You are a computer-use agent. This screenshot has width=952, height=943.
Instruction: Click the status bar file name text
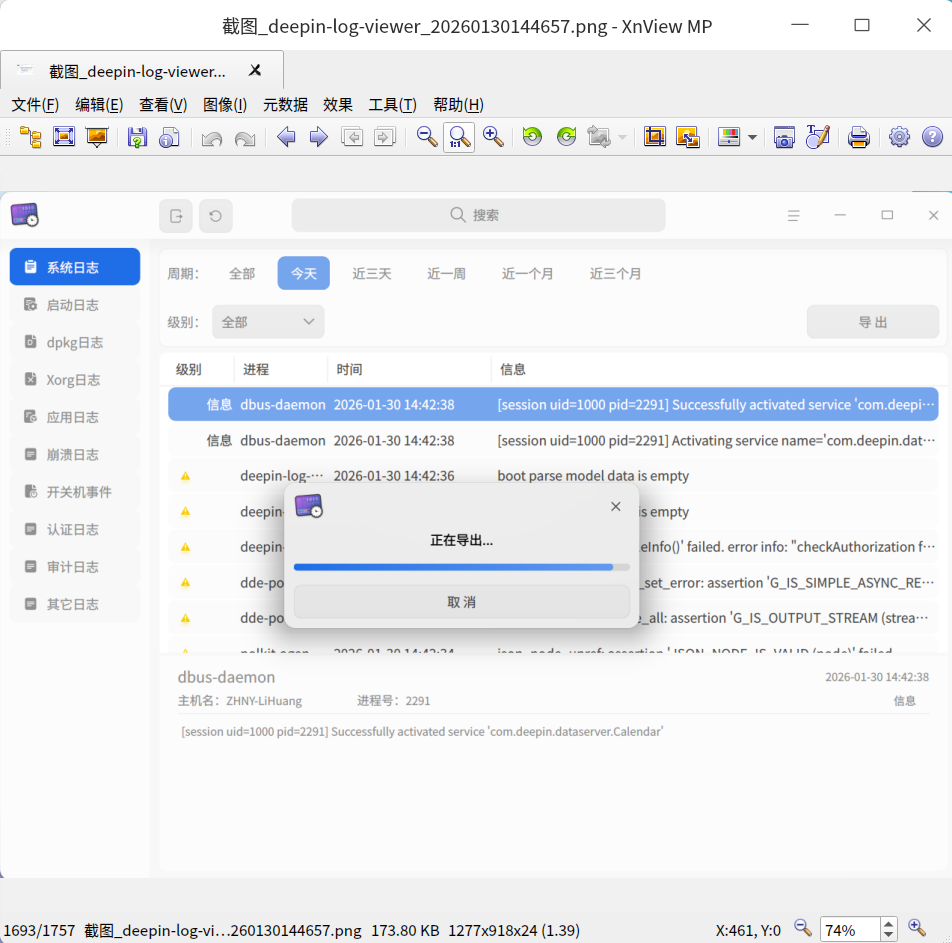222,930
